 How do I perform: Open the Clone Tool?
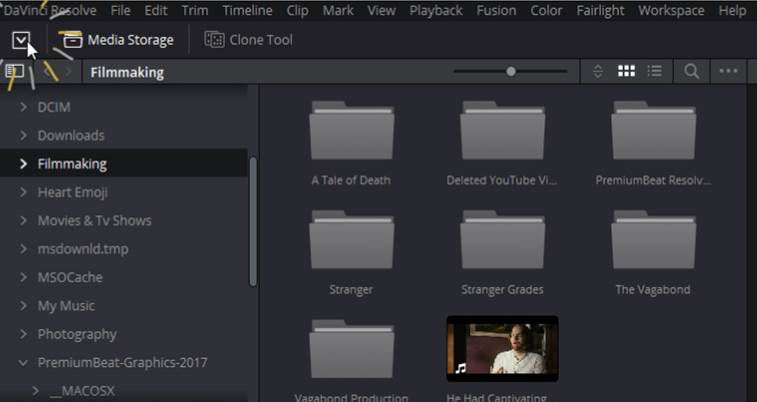point(249,40)
